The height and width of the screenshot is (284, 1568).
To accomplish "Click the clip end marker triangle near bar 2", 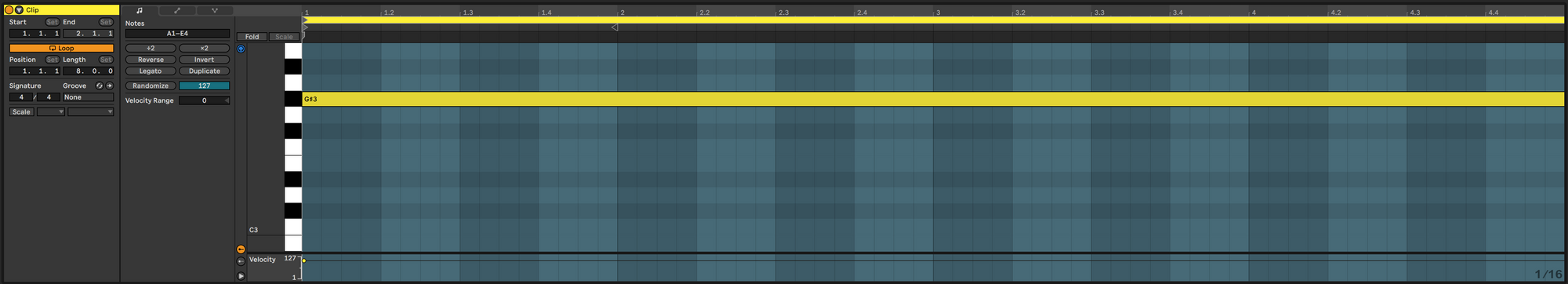I will point(615,27).
